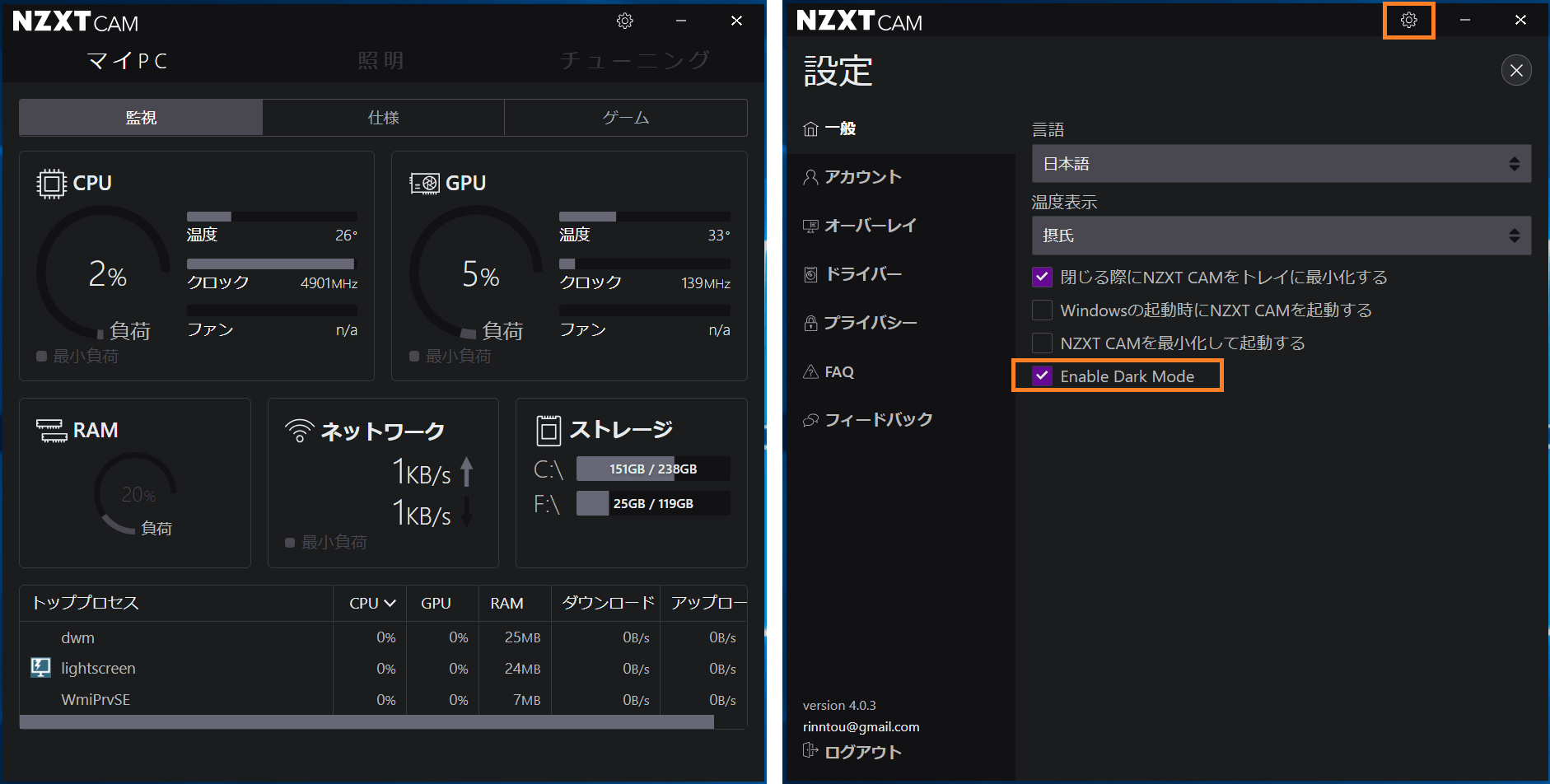Toggle the Enable Dark Mode checkbox
Image resolution: width=1550 pixels, height=784 pixels.
pos(1042,376)
